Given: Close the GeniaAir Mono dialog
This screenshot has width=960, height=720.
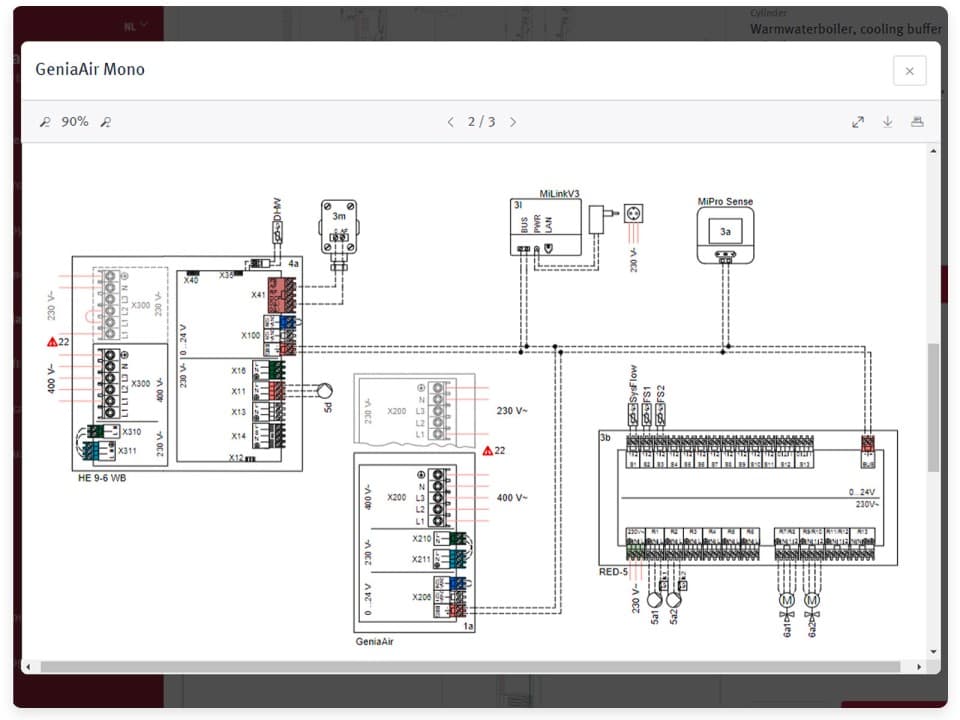Looking at the screenshot, I should tap(909, 71).
